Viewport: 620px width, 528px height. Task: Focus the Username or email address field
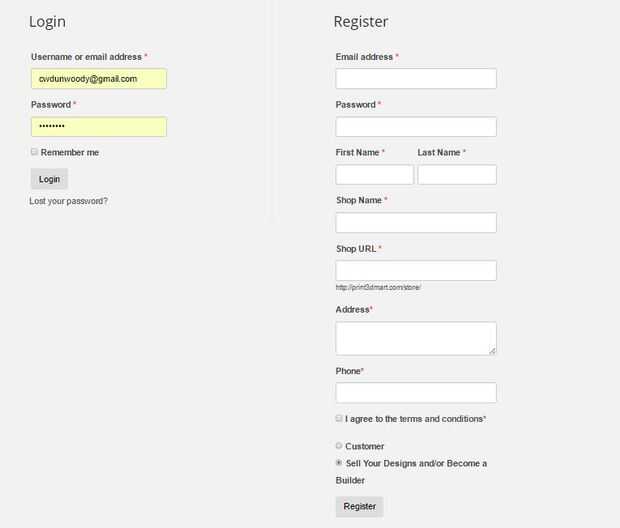[x=98, y=78]
